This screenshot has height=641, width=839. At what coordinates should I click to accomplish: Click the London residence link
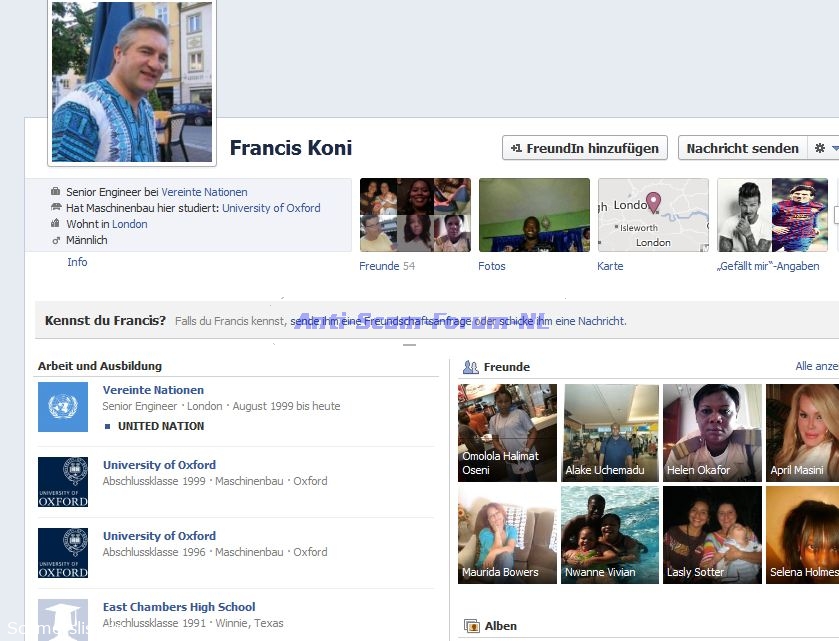(x=130, y=224)
